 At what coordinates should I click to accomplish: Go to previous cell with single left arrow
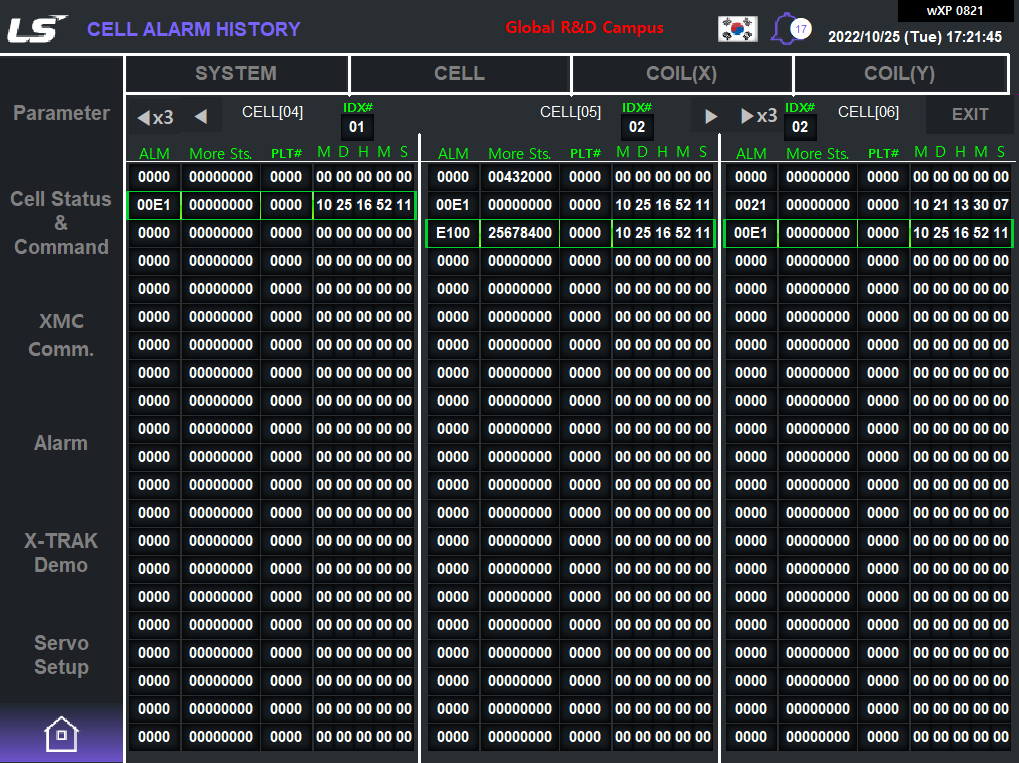coord(201,116)
